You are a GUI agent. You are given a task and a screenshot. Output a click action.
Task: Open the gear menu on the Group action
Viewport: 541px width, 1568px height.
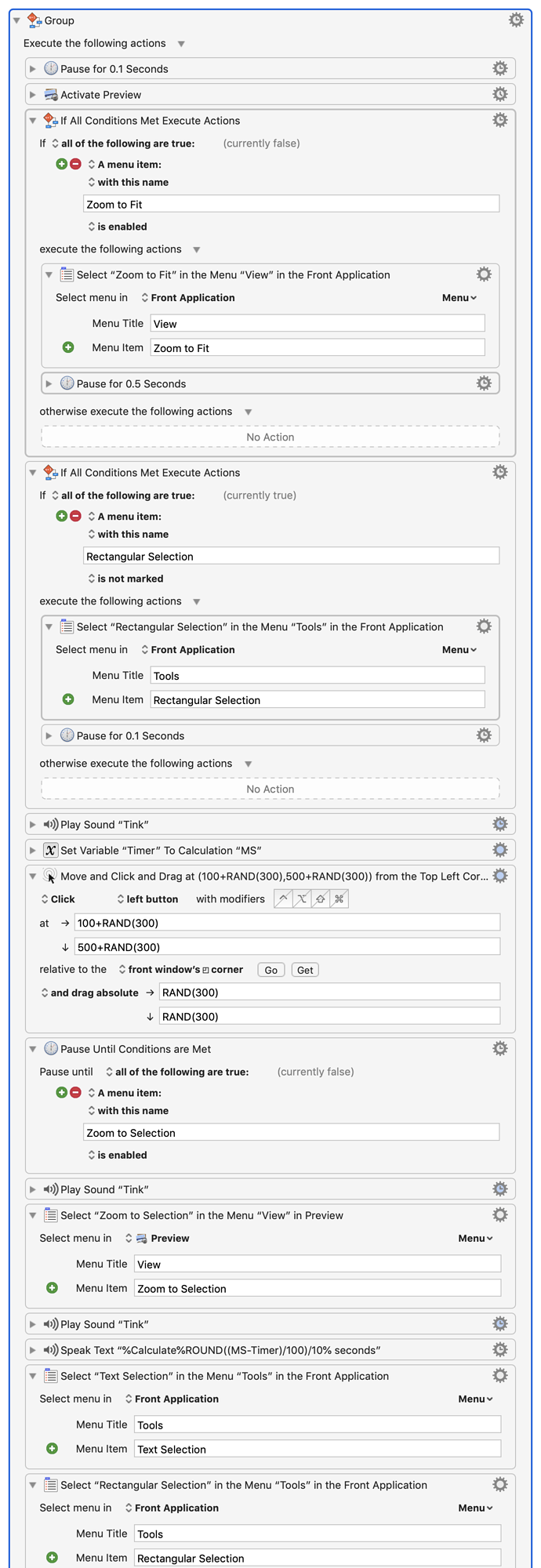pos(516,20)
